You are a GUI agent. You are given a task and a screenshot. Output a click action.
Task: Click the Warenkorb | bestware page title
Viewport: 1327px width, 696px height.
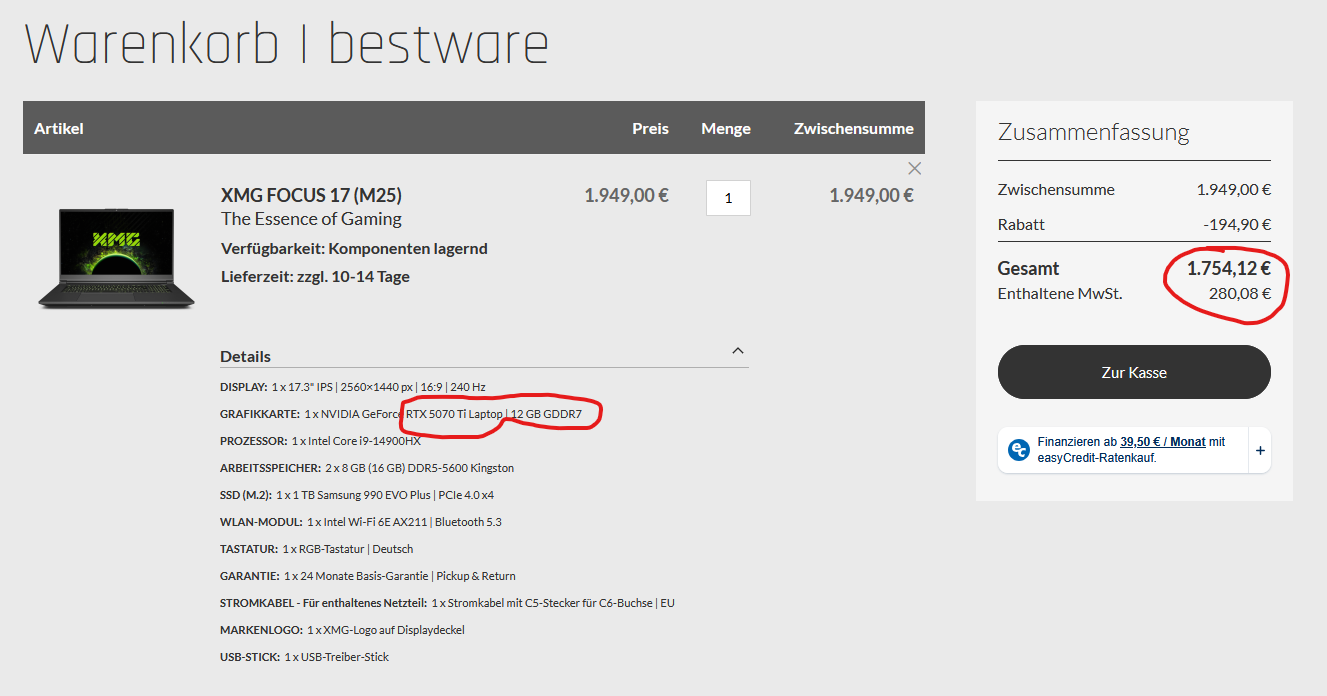click(x=287, y=46)
